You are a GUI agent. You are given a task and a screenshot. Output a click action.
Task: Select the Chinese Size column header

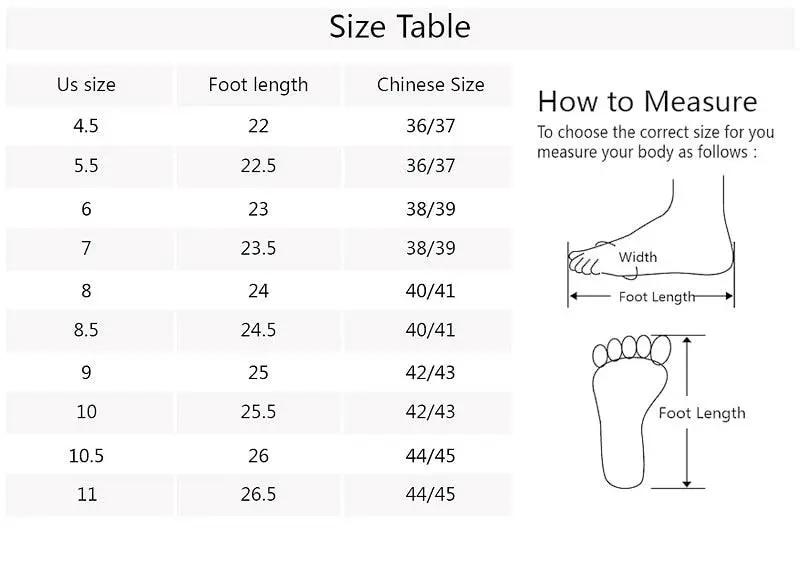click(430, 85)
